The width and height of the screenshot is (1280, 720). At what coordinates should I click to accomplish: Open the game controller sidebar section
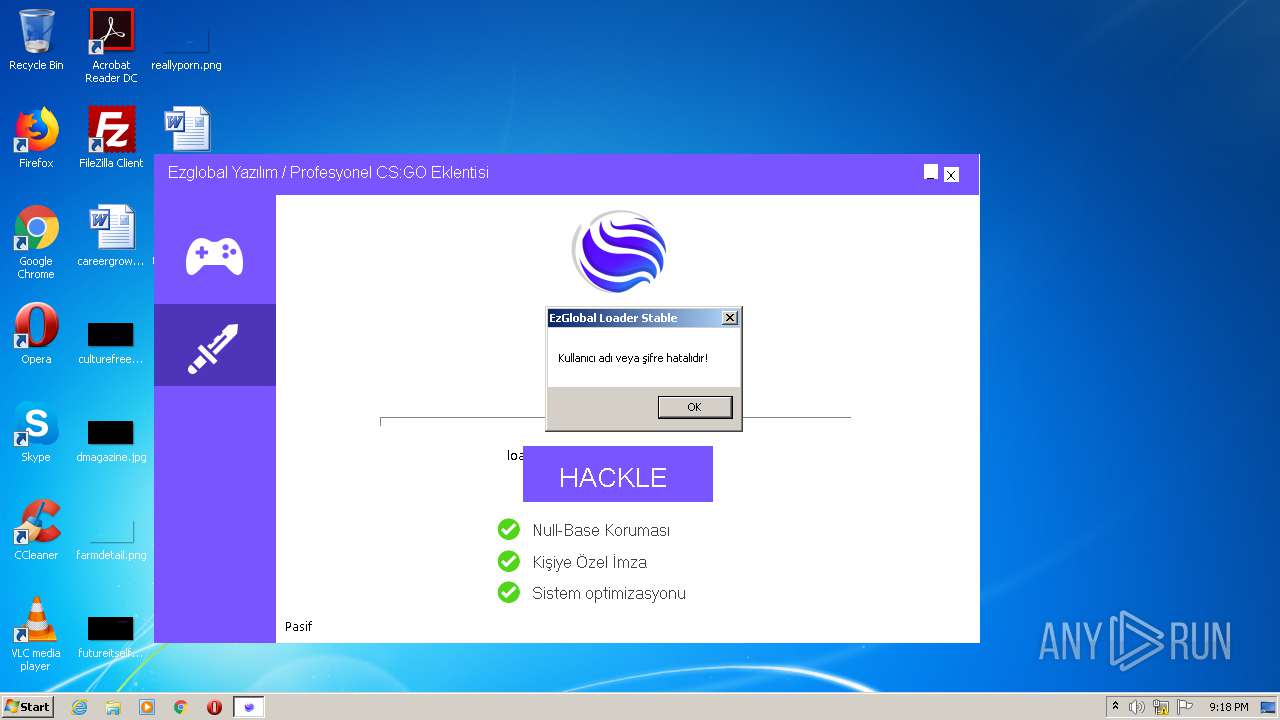point(214,257)
